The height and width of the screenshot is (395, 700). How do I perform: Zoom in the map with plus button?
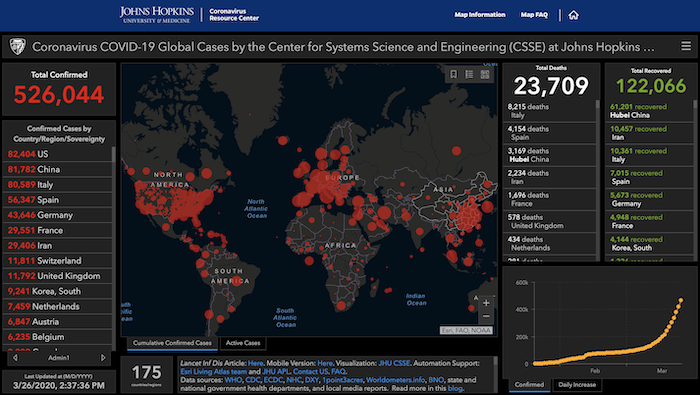(x=486, y=303)
